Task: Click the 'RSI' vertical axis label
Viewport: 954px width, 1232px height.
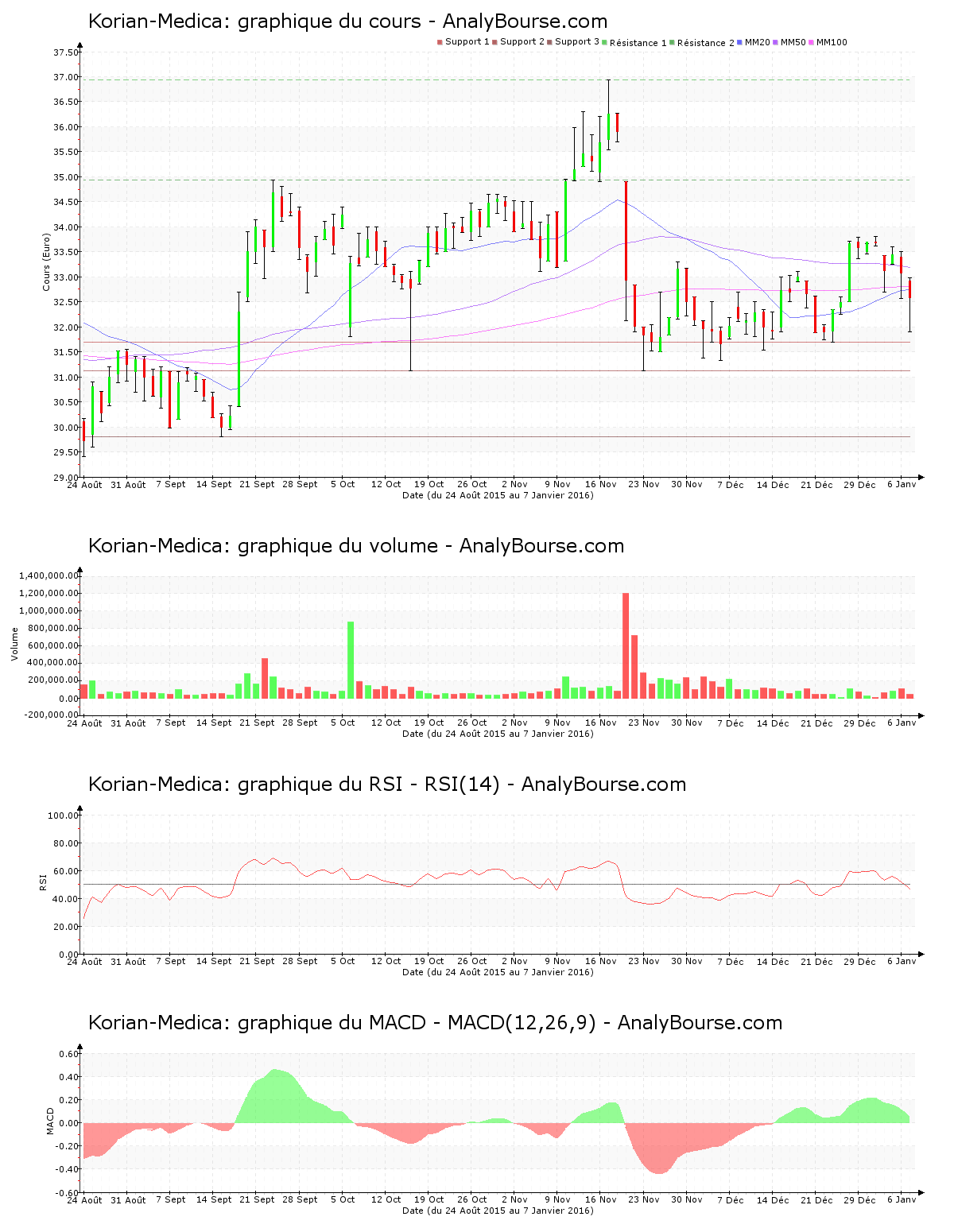Action: [x=44, y=881]
